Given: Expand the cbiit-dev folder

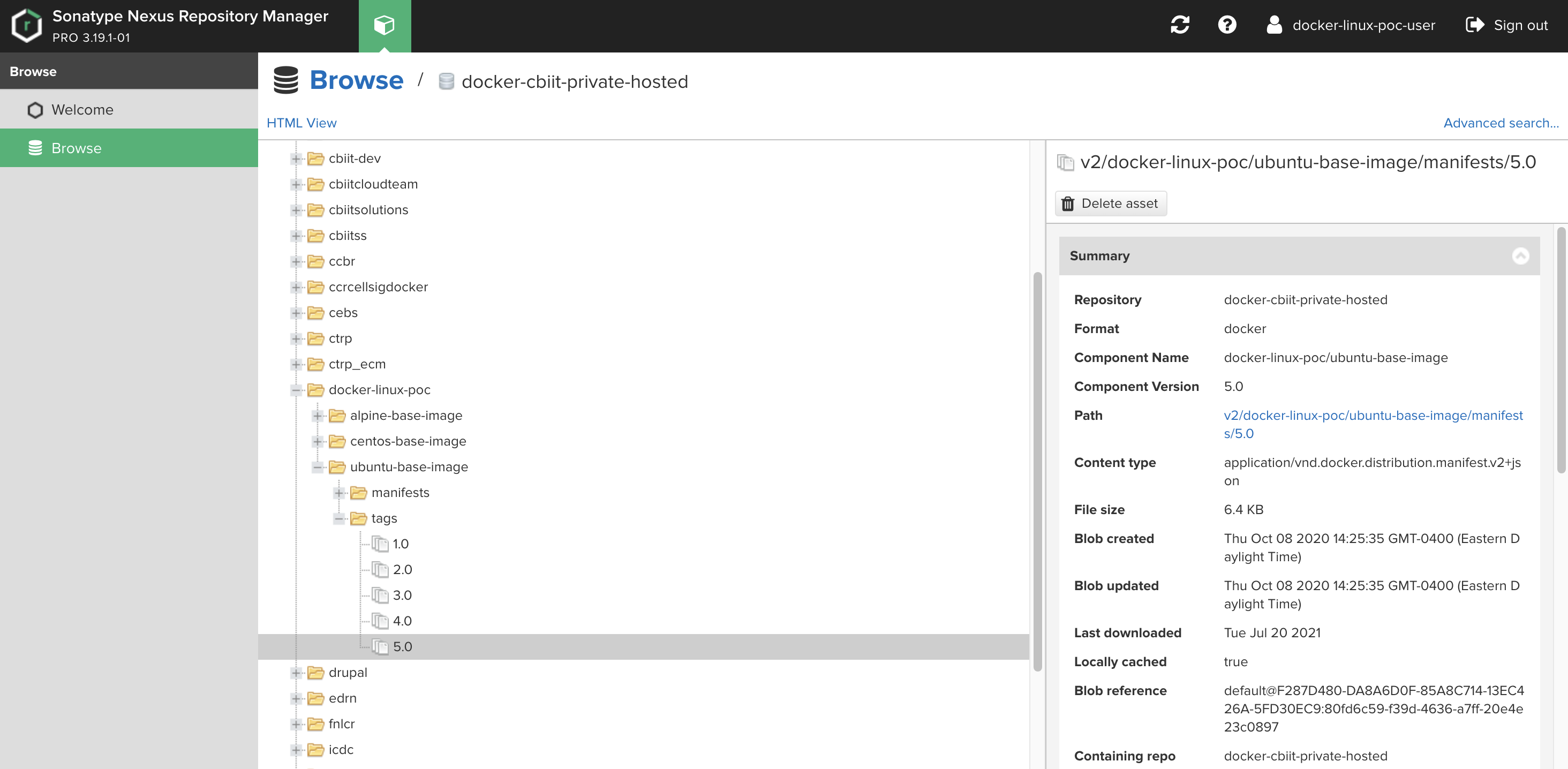Looking at the screenshot, I should (x=297, y=159).
